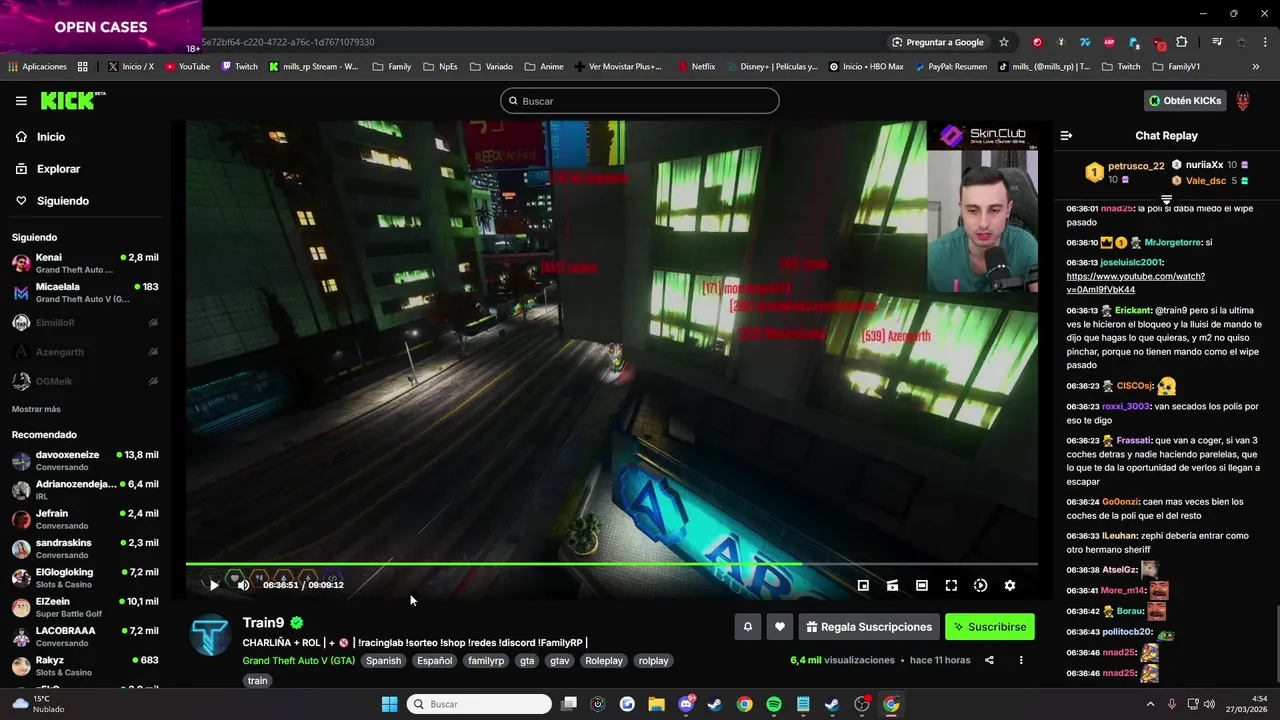This screenshot has width=1280, height=720.
Task: Open recommended channel LACOBRAAA
Action: point(85,637)
